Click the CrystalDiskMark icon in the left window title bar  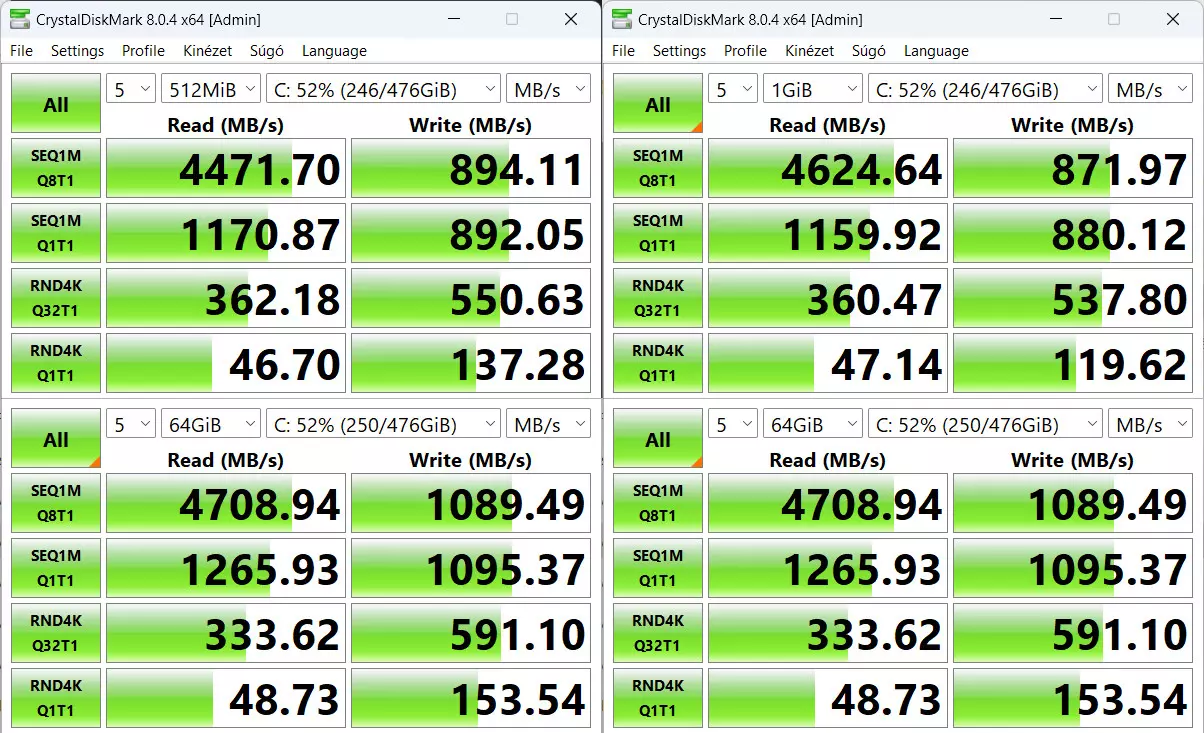click(20, 19)
